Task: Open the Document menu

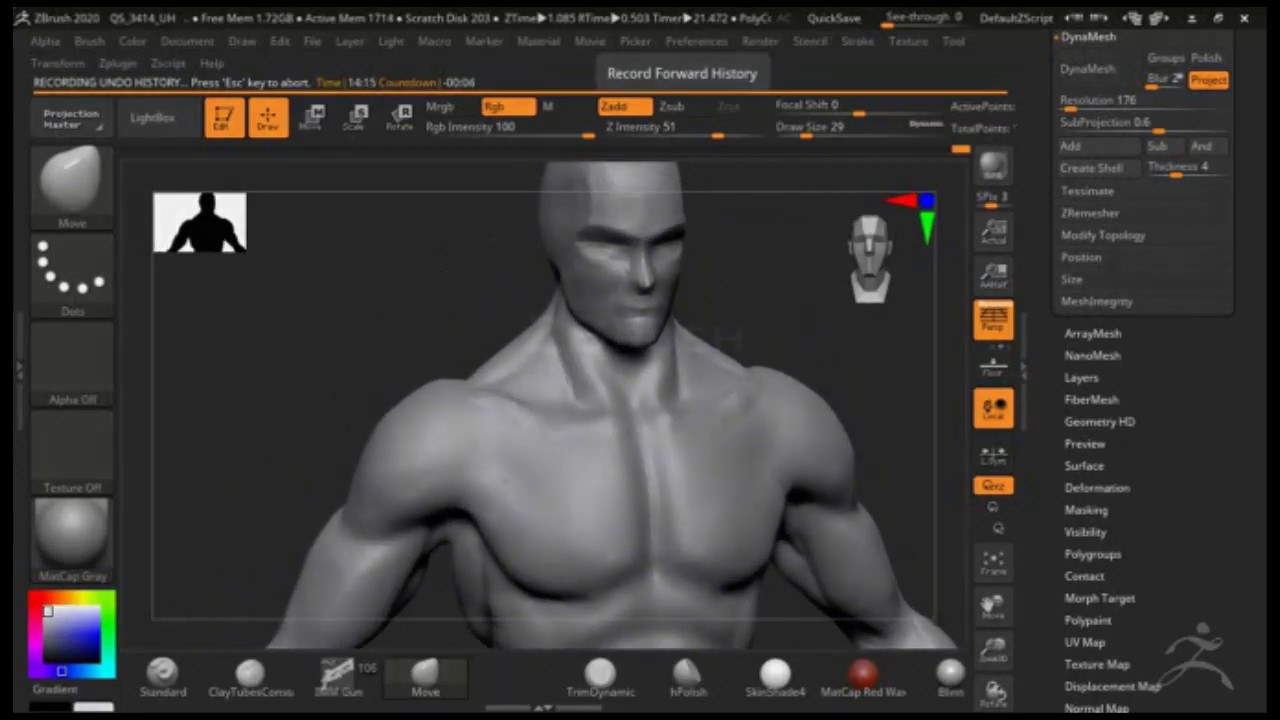Action: pyautogui.click(x=187, y=41)
